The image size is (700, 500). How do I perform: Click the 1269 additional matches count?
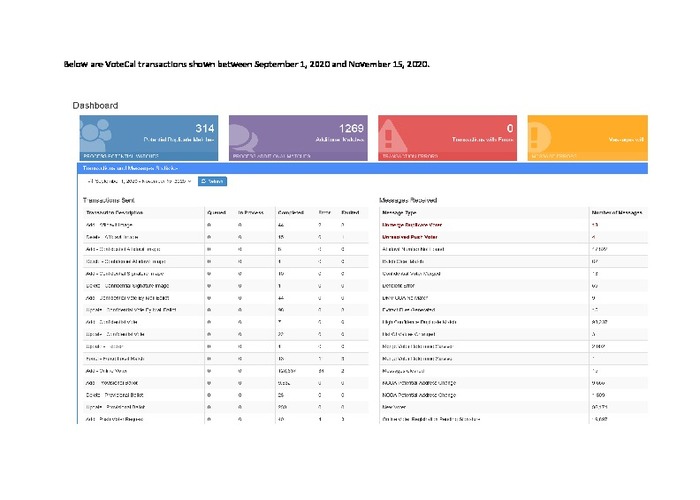point(351,129)
